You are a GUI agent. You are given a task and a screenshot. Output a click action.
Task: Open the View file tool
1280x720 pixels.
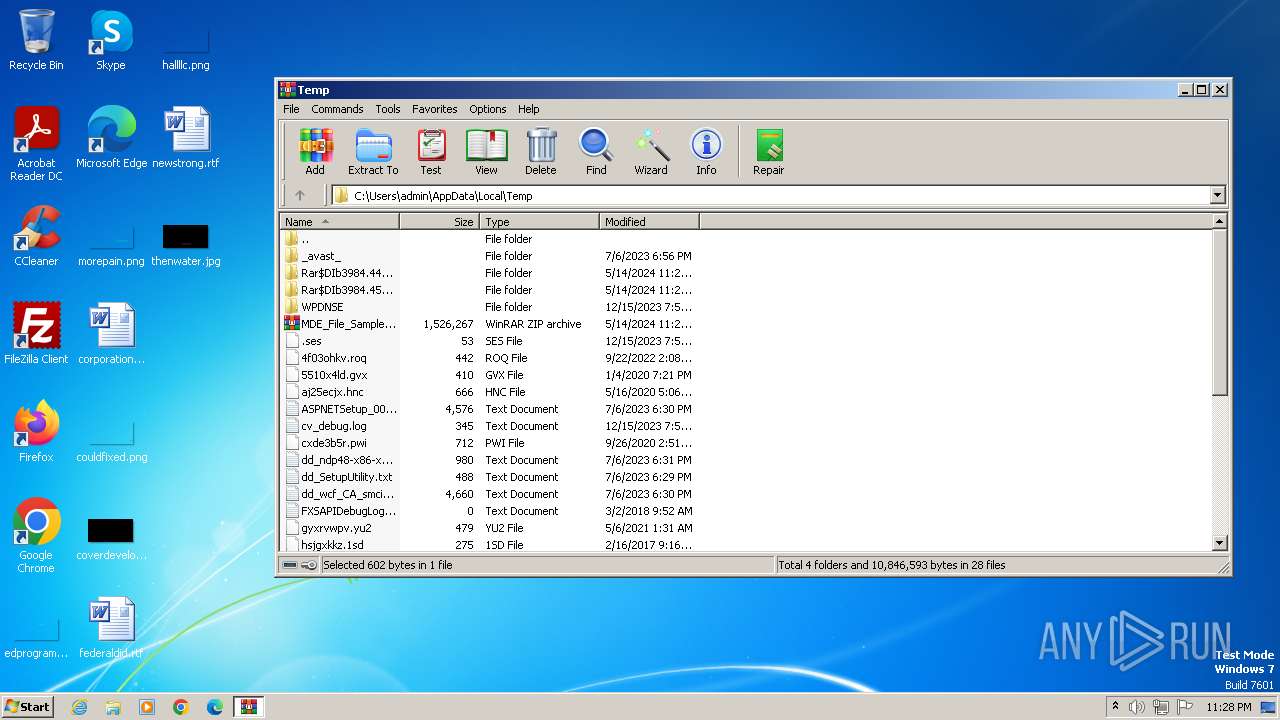click(x=486, y=152)
